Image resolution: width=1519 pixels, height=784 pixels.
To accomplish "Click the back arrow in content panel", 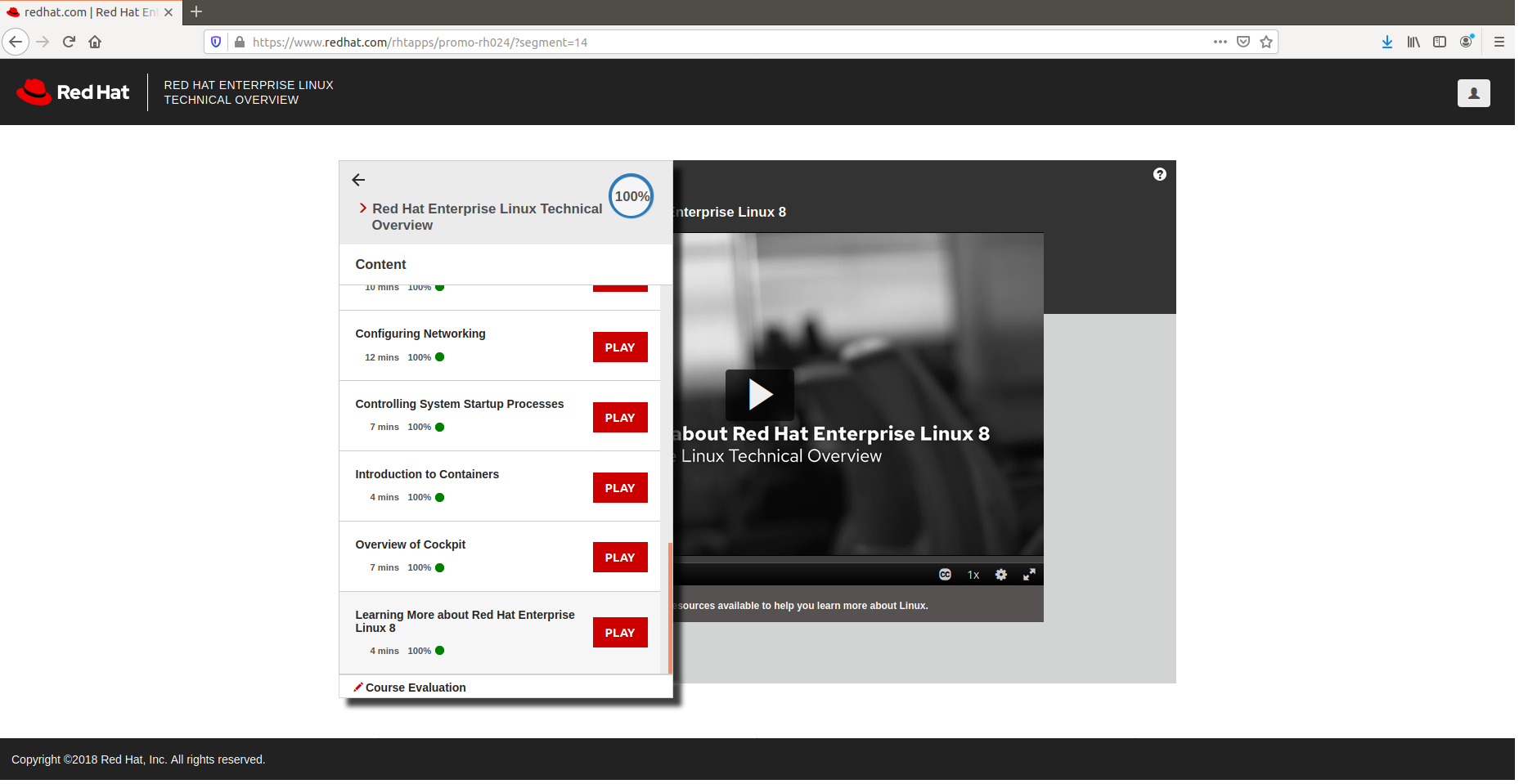I will click(x=358, y=180).
